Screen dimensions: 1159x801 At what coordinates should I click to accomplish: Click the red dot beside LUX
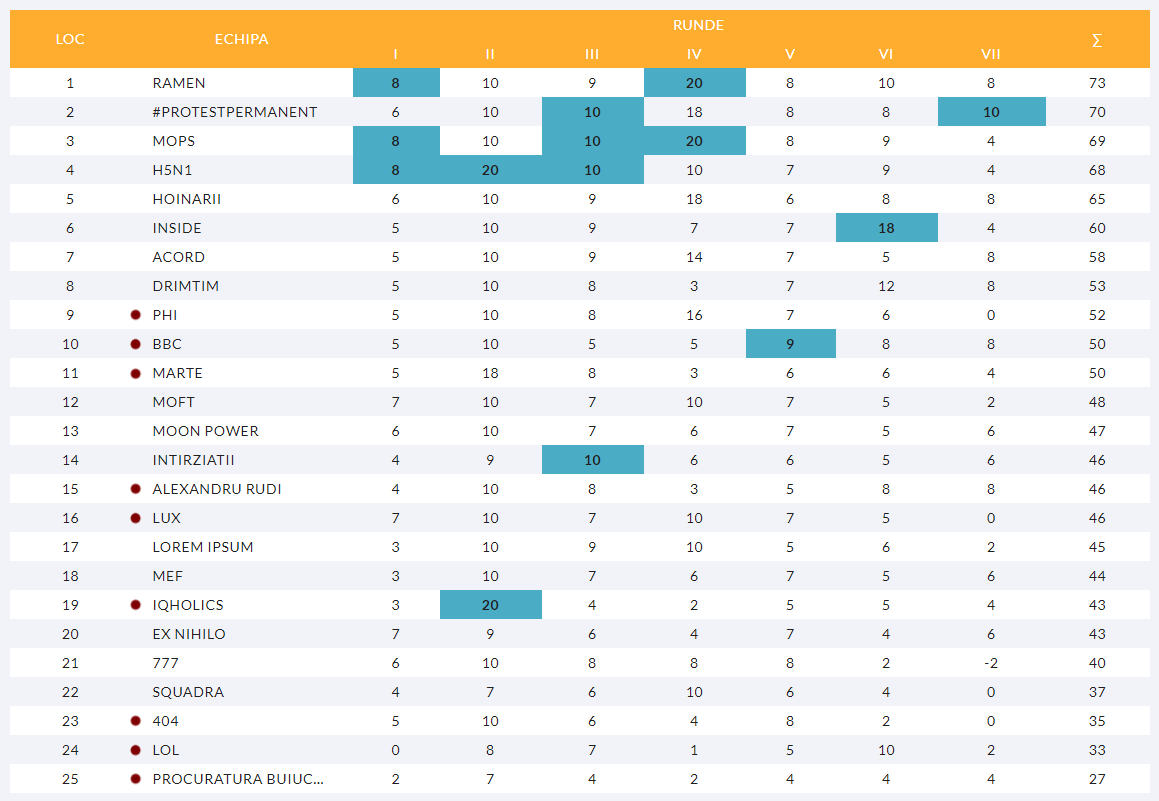click(135, 518)
